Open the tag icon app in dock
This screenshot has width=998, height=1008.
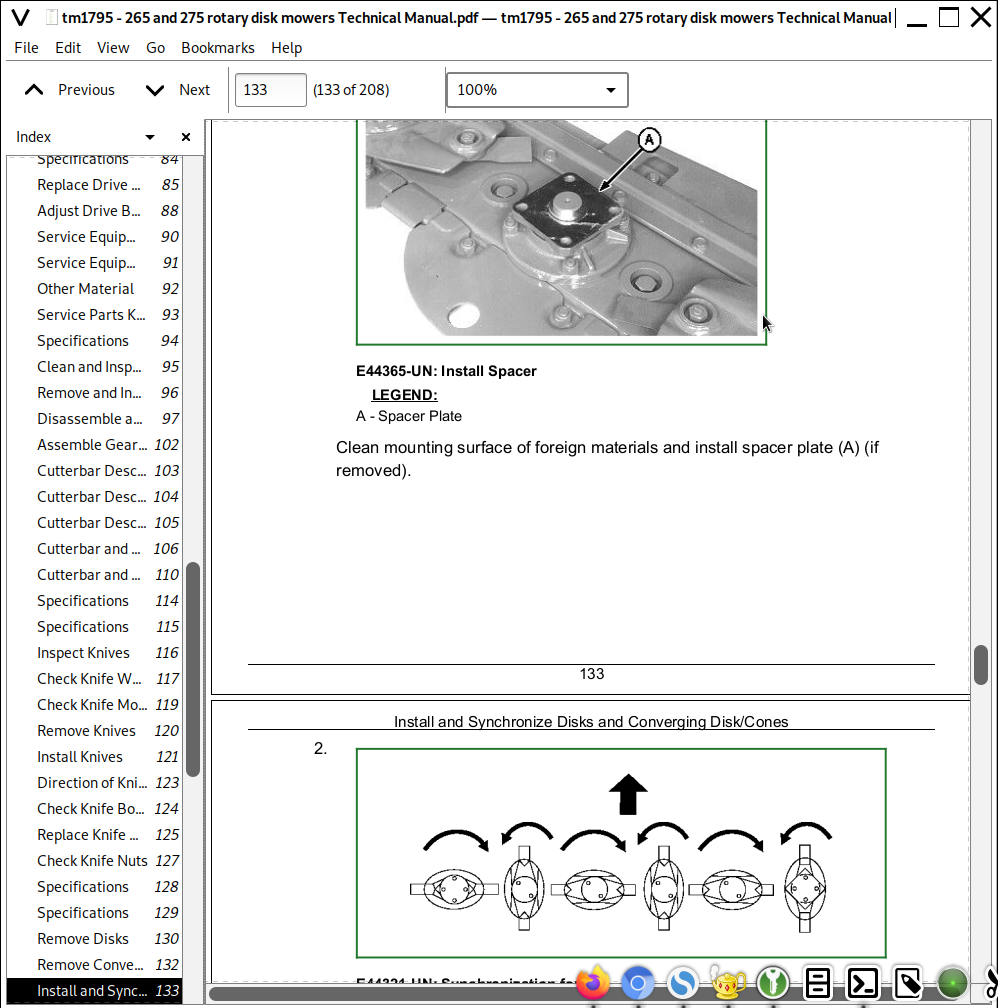point(908,982)
